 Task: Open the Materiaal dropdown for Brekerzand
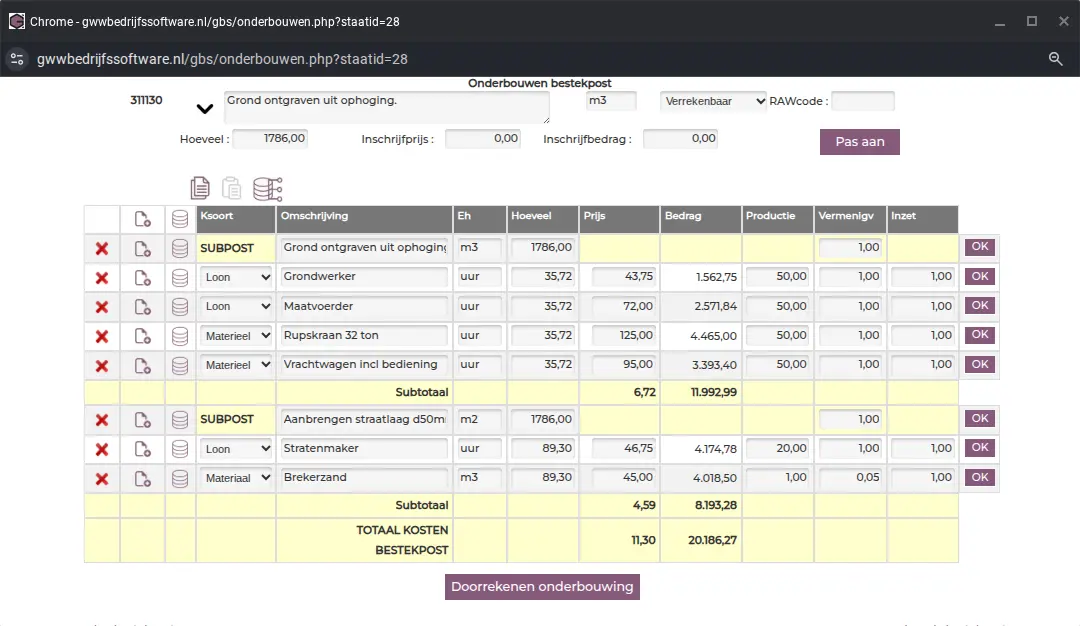(236, 478)
